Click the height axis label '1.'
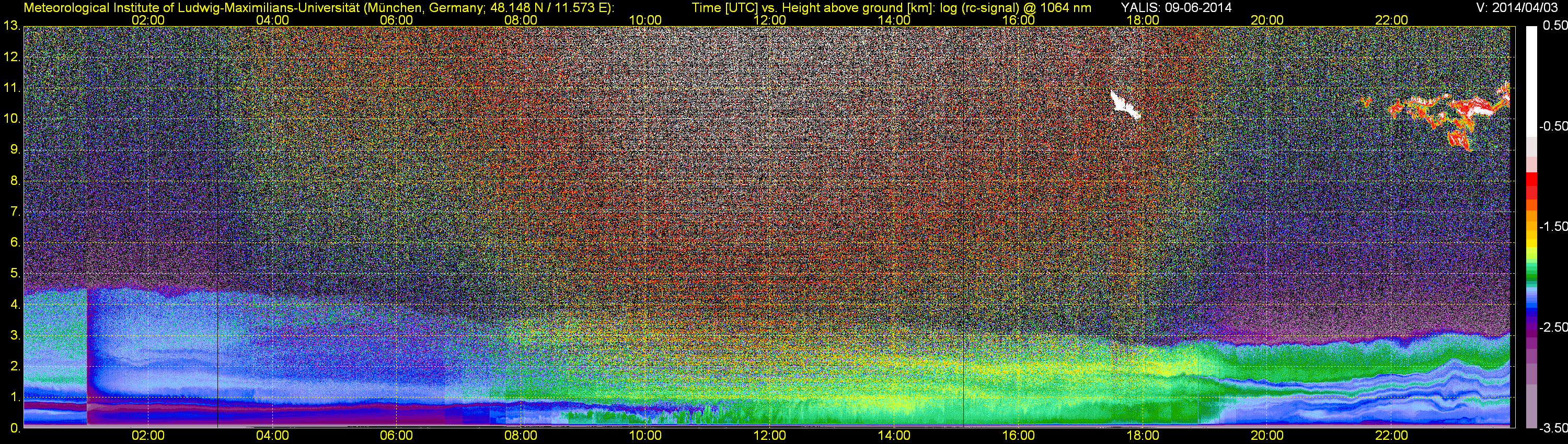The image size is (1568, 444). tap(15, 397)
